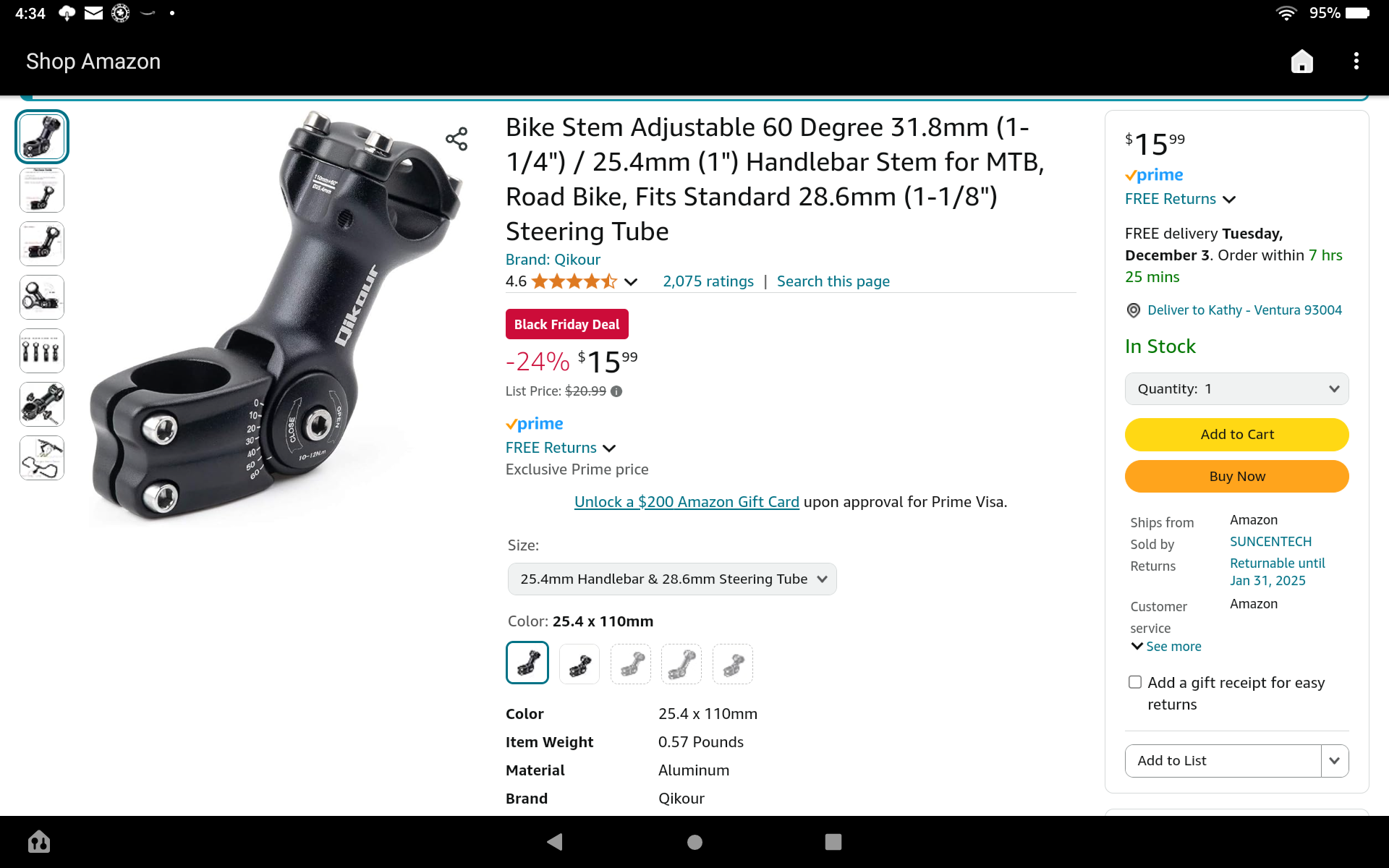Image resolution: width=1389 pixels, height=868 pixels.
Task: Click the Buy Now button
Action: pyautogui.click(x=1237, y=477)
